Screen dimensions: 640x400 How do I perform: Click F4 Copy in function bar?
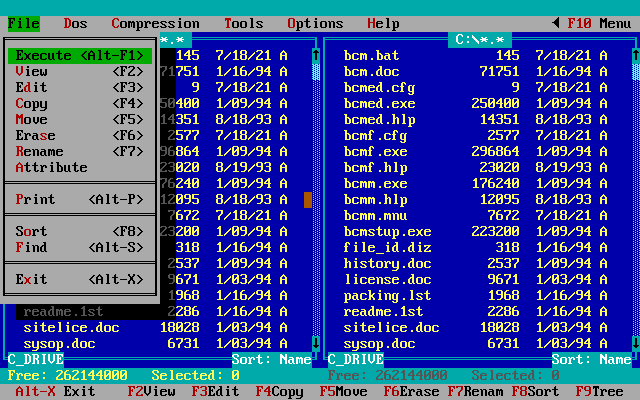click(279, 391)
